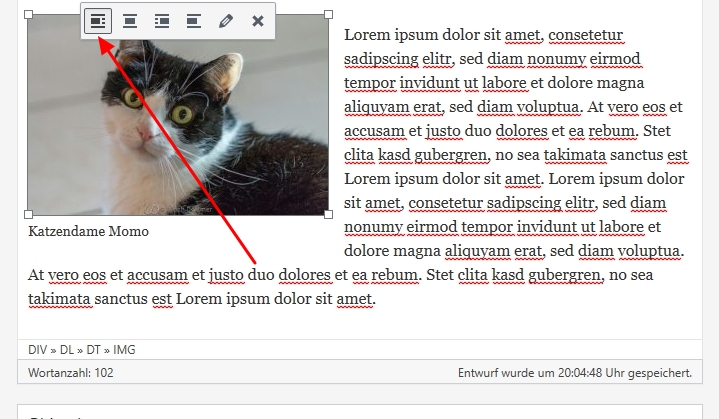
Task: Click the top-left image resize handle
Action: (28, 15)
